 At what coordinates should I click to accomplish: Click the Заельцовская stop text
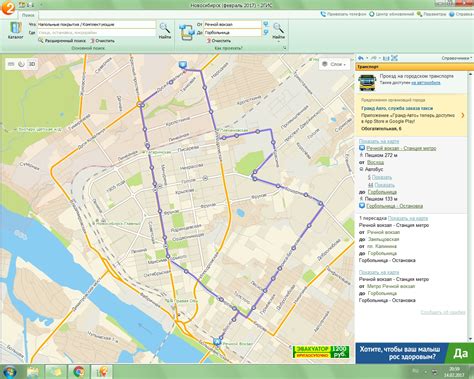pyautogui.click(x=383, y=239)
